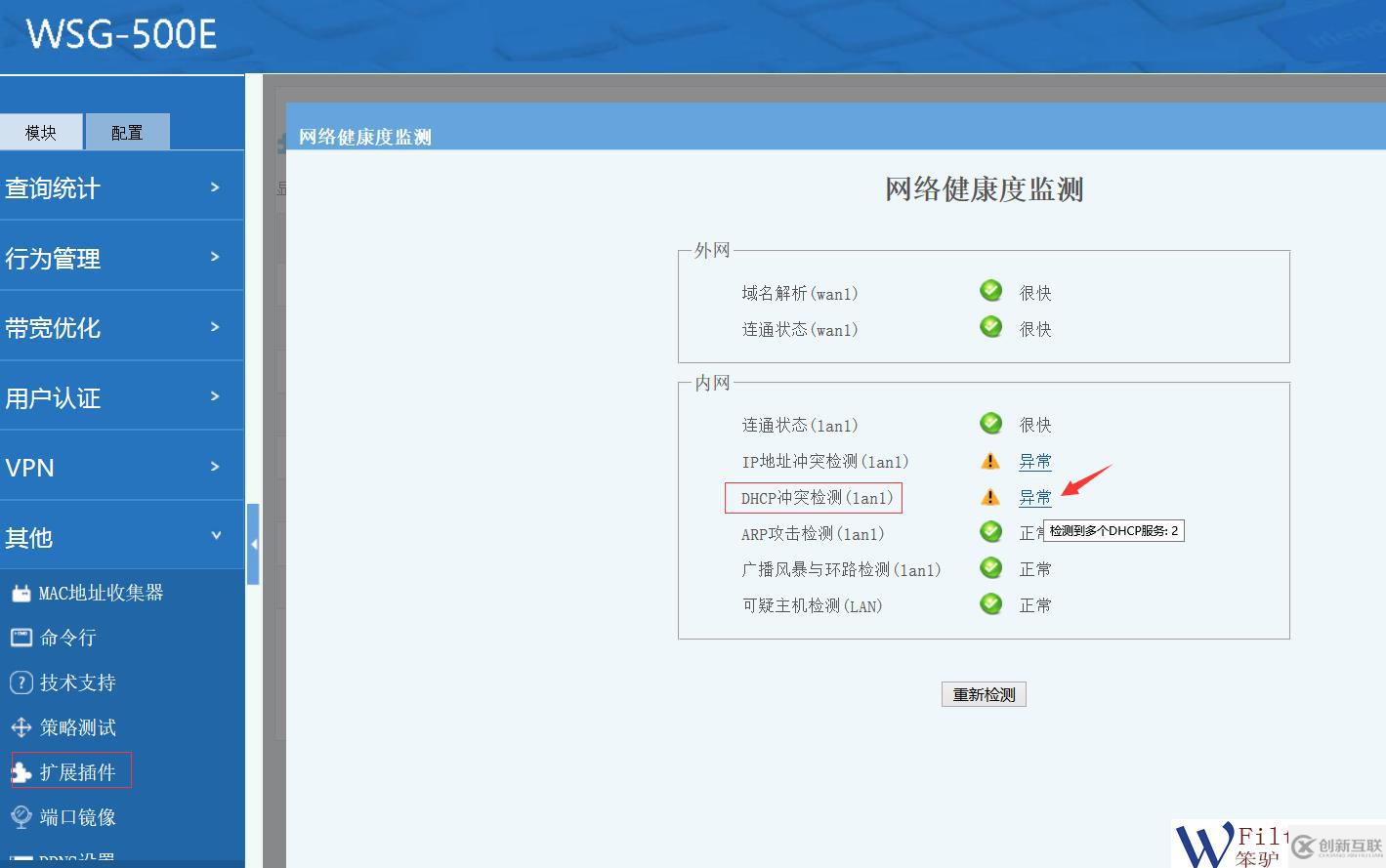Screen dimensions: 1386x868
Task: Click the warning icon next to IP地址冲突检测(1an1)
Action: pyautogui.click(x=989, y=460)
